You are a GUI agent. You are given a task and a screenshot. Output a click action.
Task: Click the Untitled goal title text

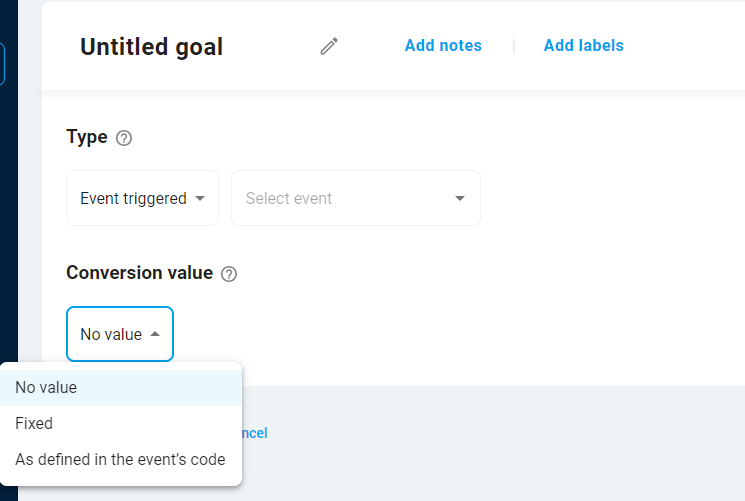[x=151, y=47]
